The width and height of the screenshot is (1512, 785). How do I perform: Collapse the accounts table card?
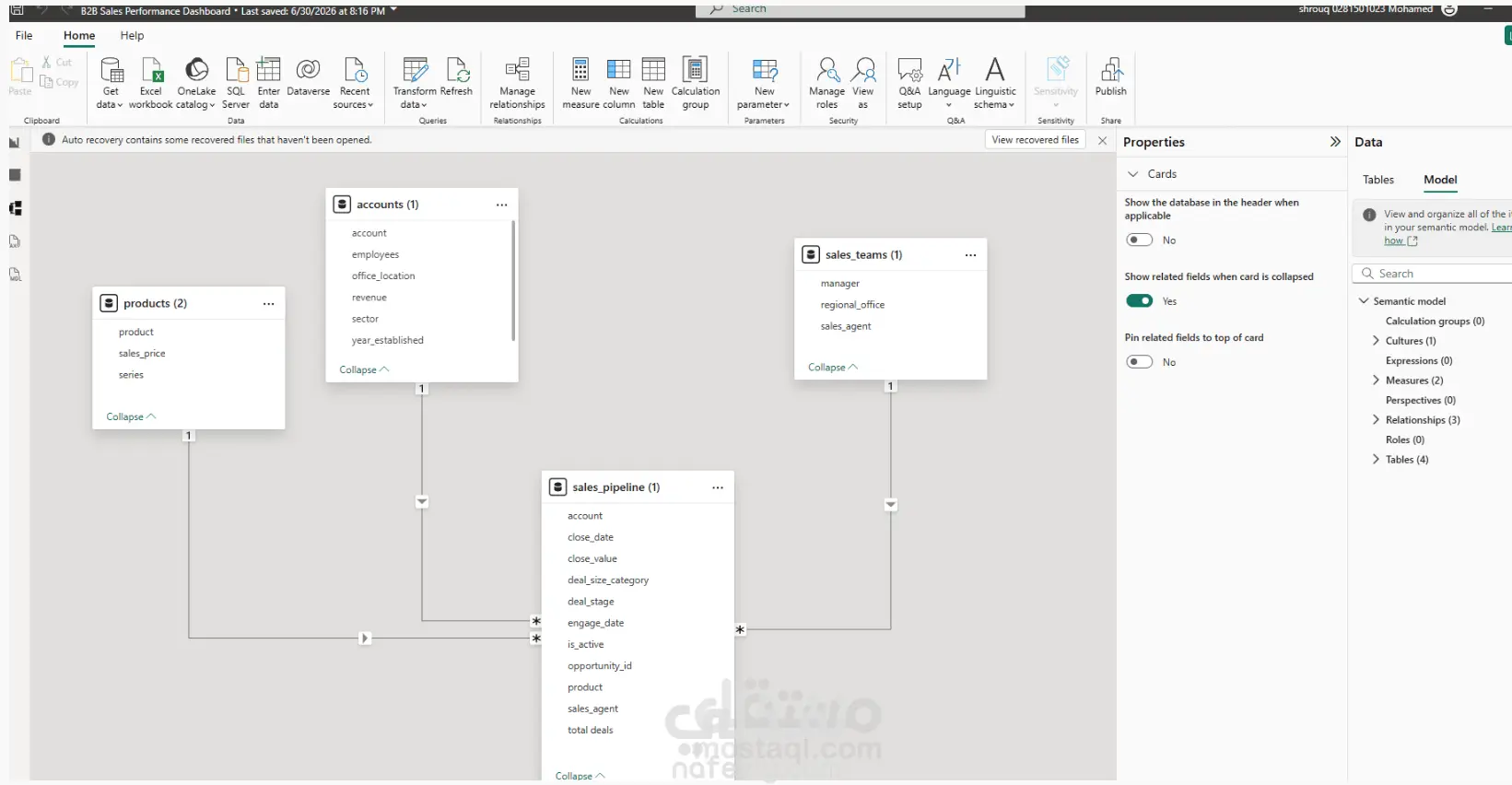364,369
